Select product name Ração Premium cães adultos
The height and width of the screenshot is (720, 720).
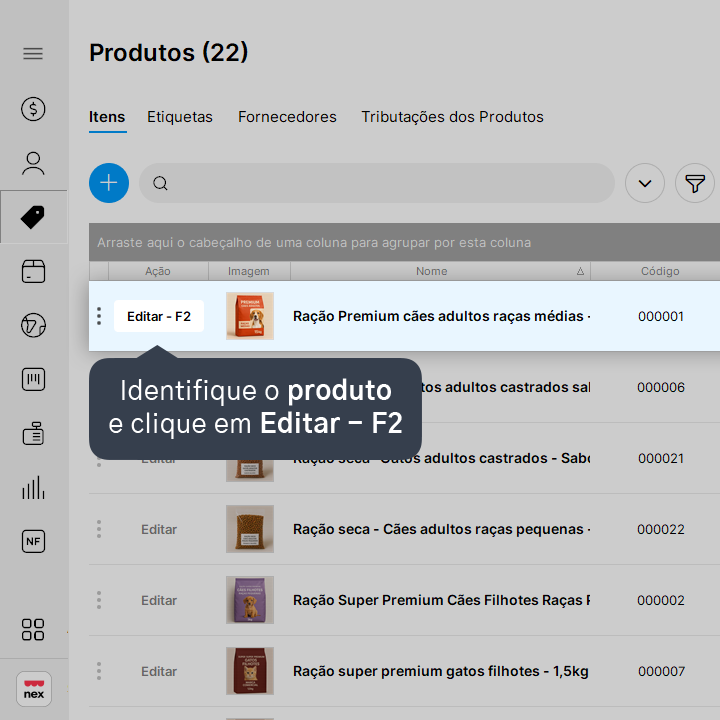click(x=441, y=316)
